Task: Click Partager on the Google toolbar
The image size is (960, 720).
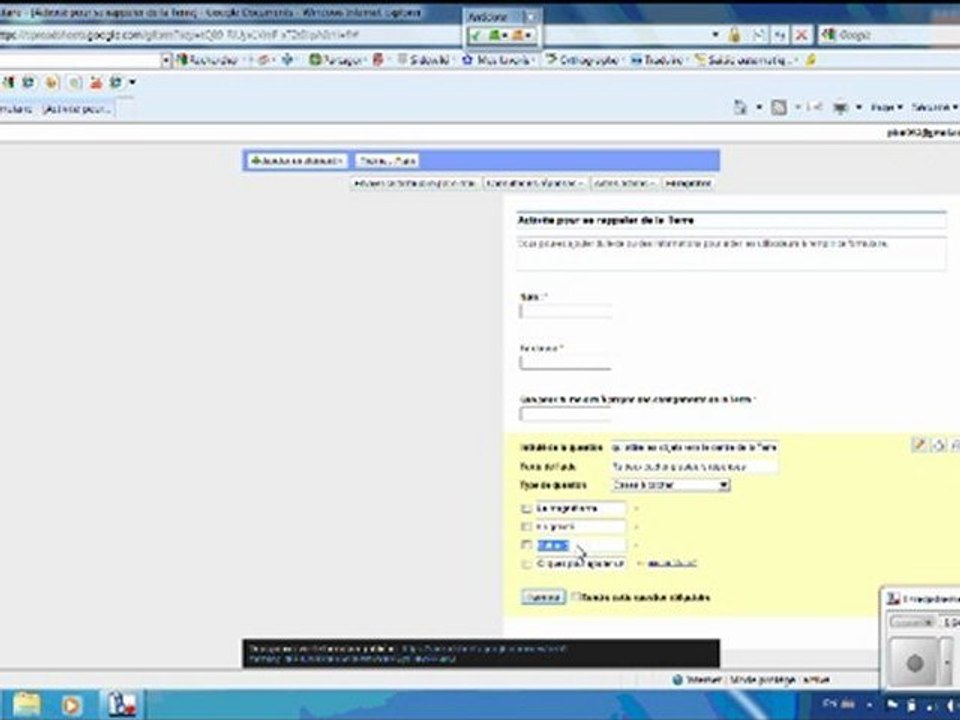Action: 337,60
